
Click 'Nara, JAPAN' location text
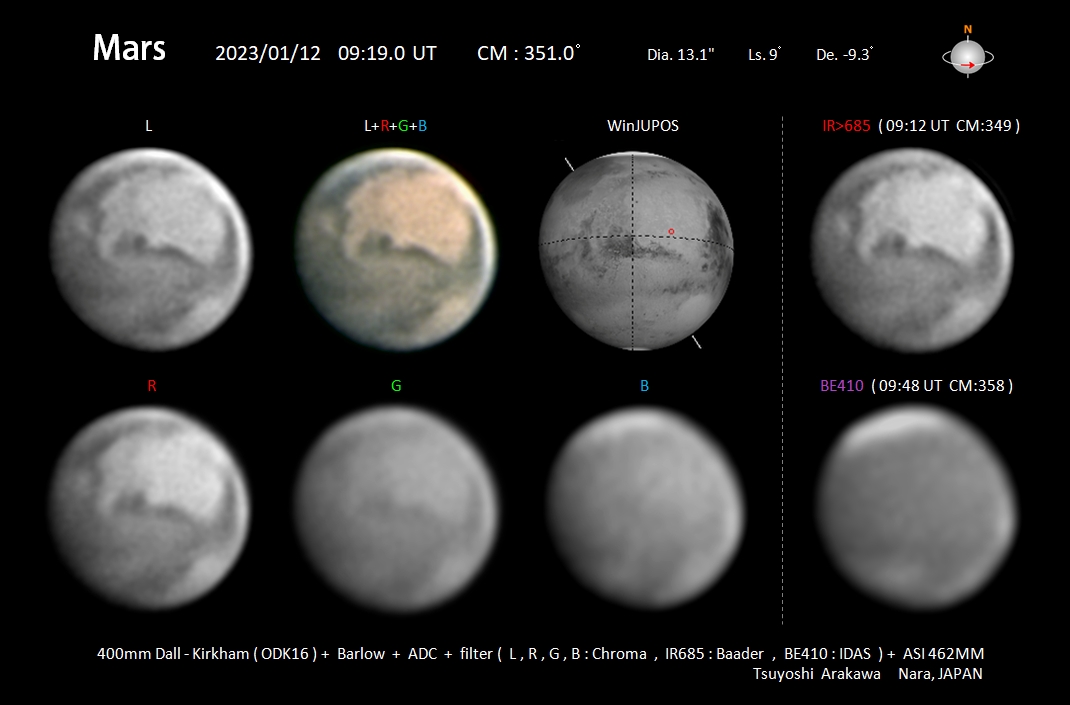coord(940,674)
